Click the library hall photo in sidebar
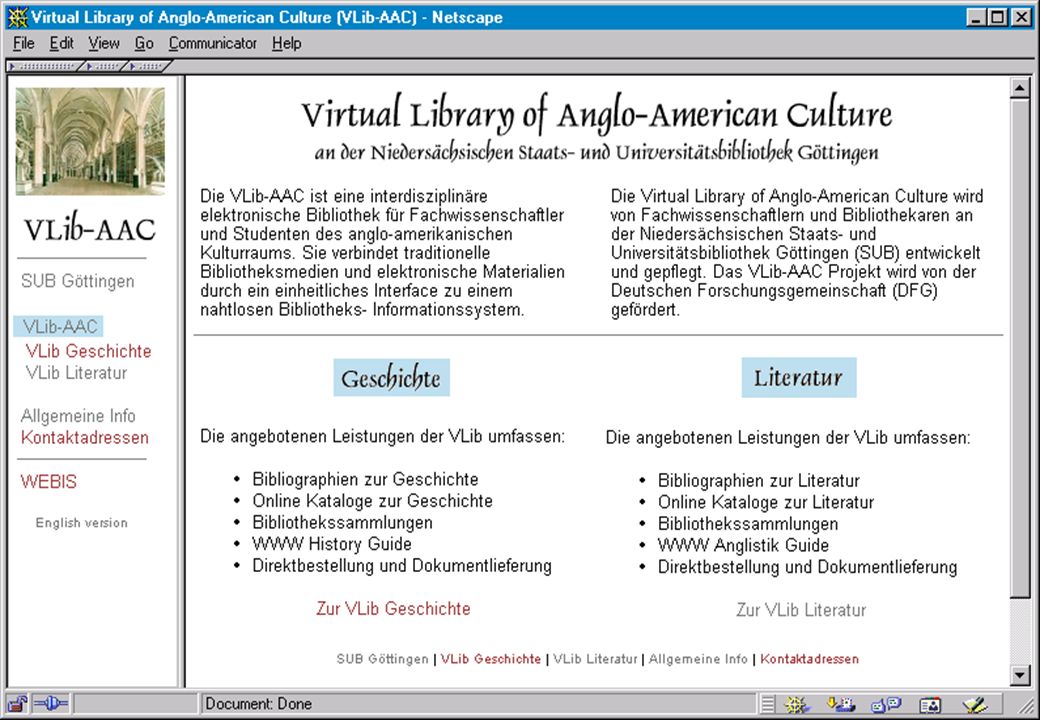 point(90,141)
